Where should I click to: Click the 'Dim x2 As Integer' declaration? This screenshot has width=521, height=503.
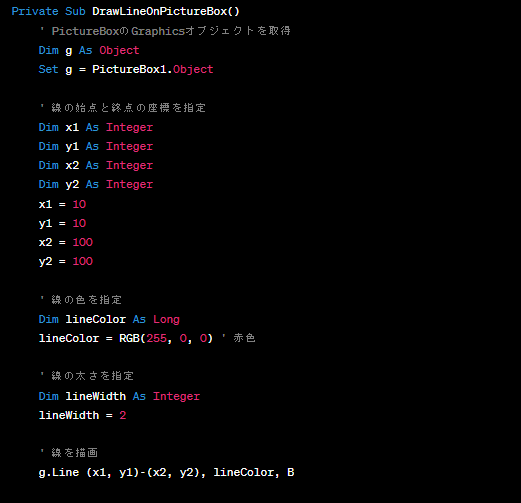[x=96, y=165]
